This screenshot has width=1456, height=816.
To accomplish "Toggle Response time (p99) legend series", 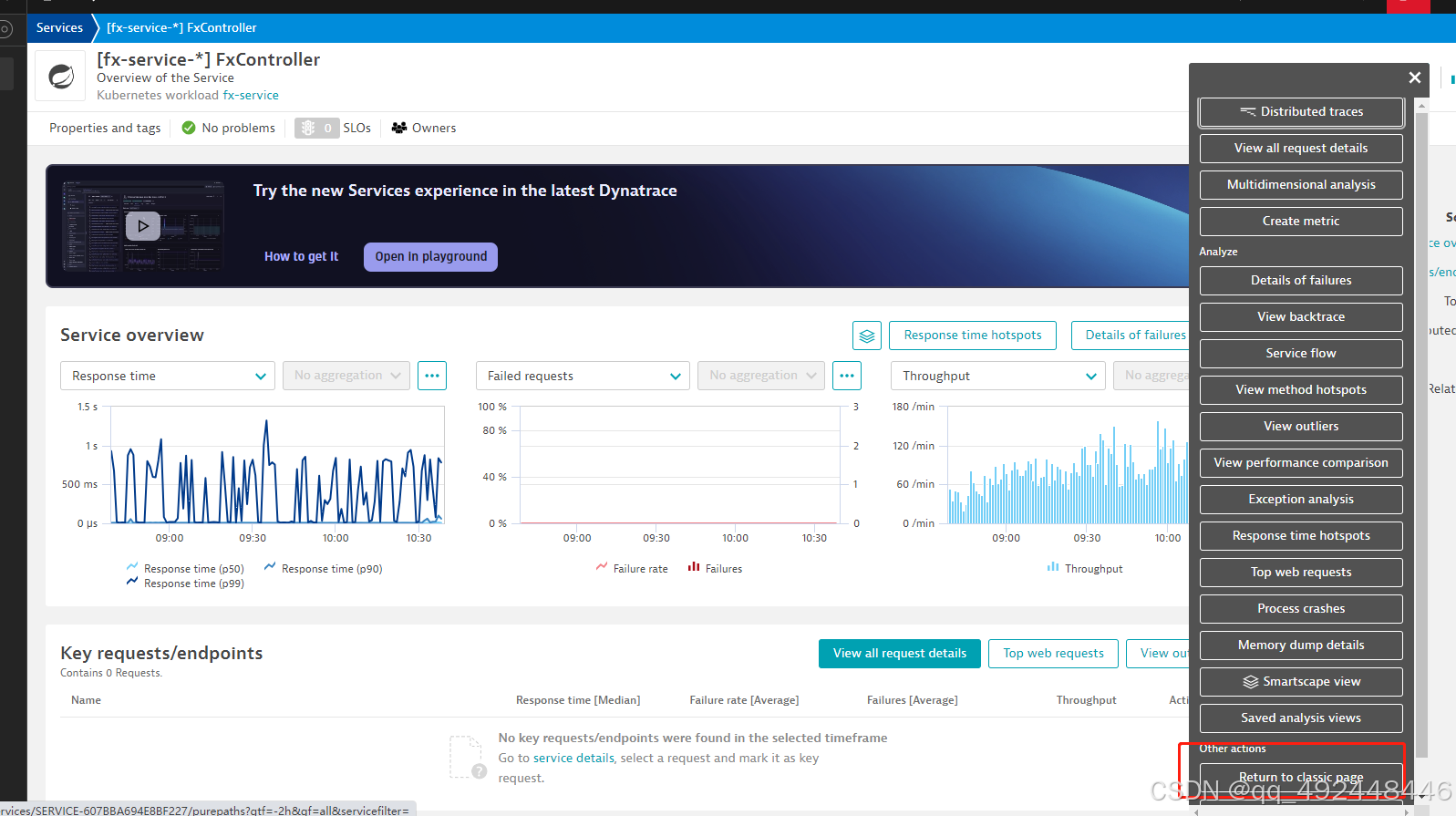I will click(185, 583).
